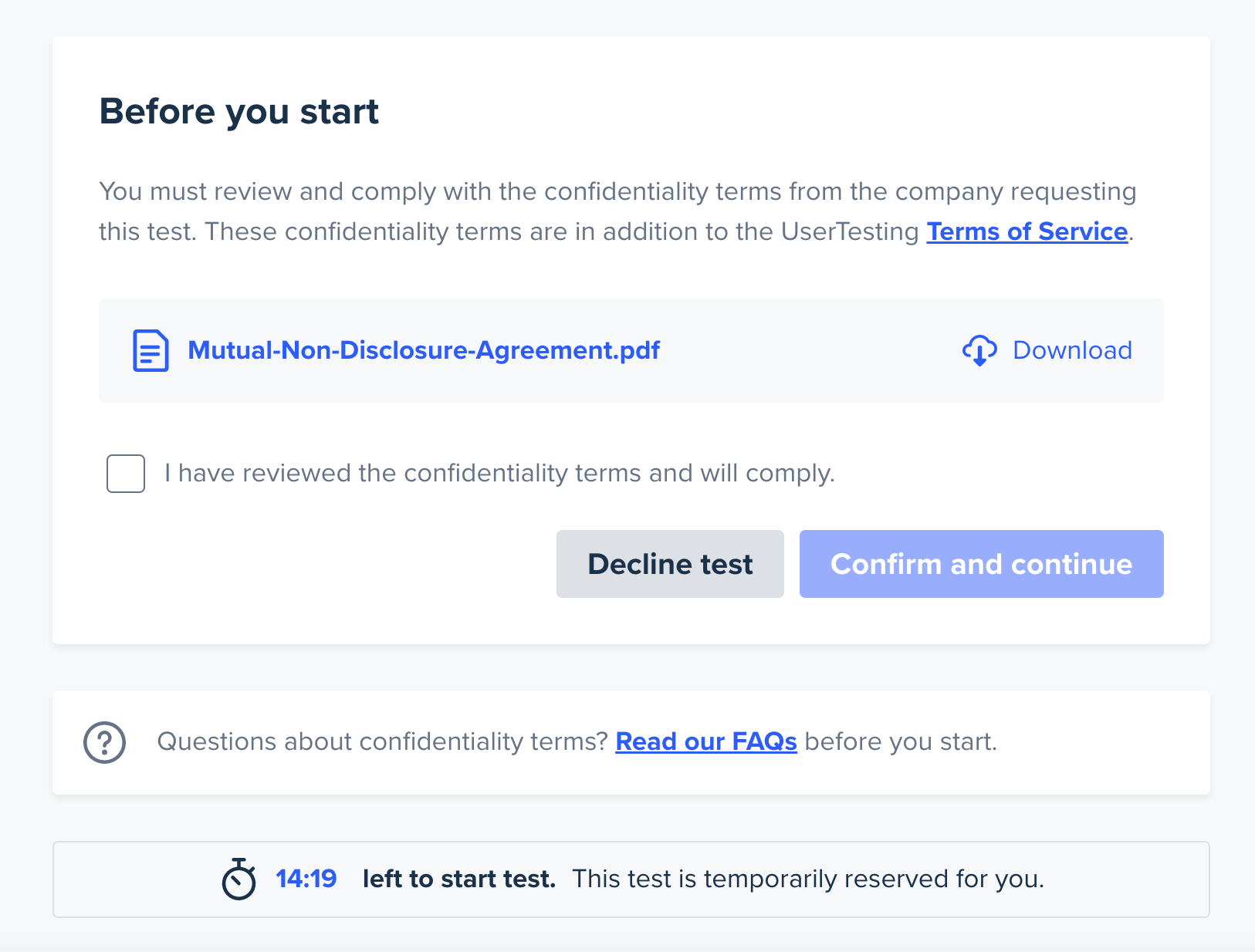Click the Confirm and continue button
1255x952 pixels.
click(982, 564)
